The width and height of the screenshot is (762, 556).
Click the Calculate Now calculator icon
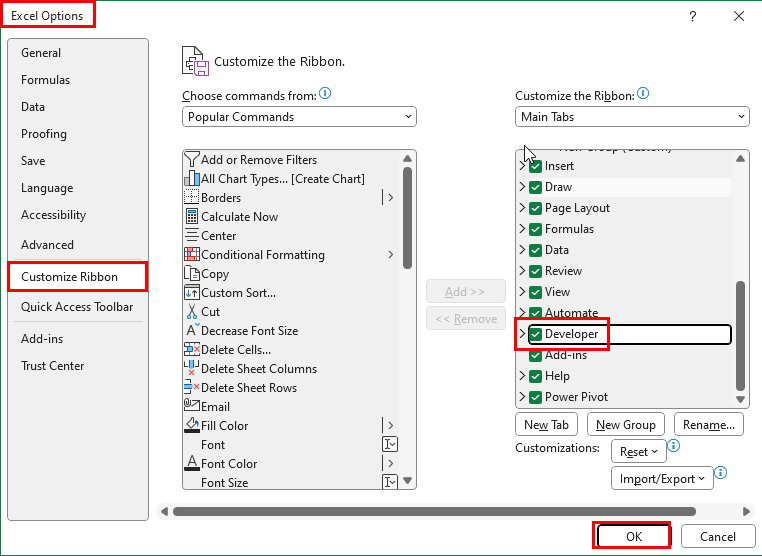[192, 216]
